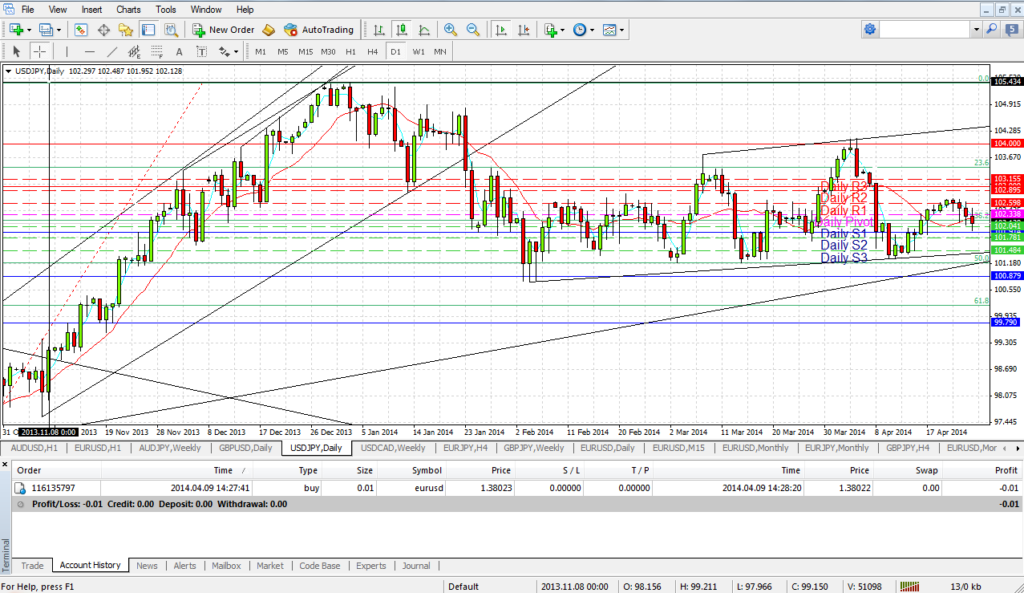The width and height of the screenshot is (1024, 593).
Task: Select the Fibonacci Retracement tool
Action: point(157,51)
